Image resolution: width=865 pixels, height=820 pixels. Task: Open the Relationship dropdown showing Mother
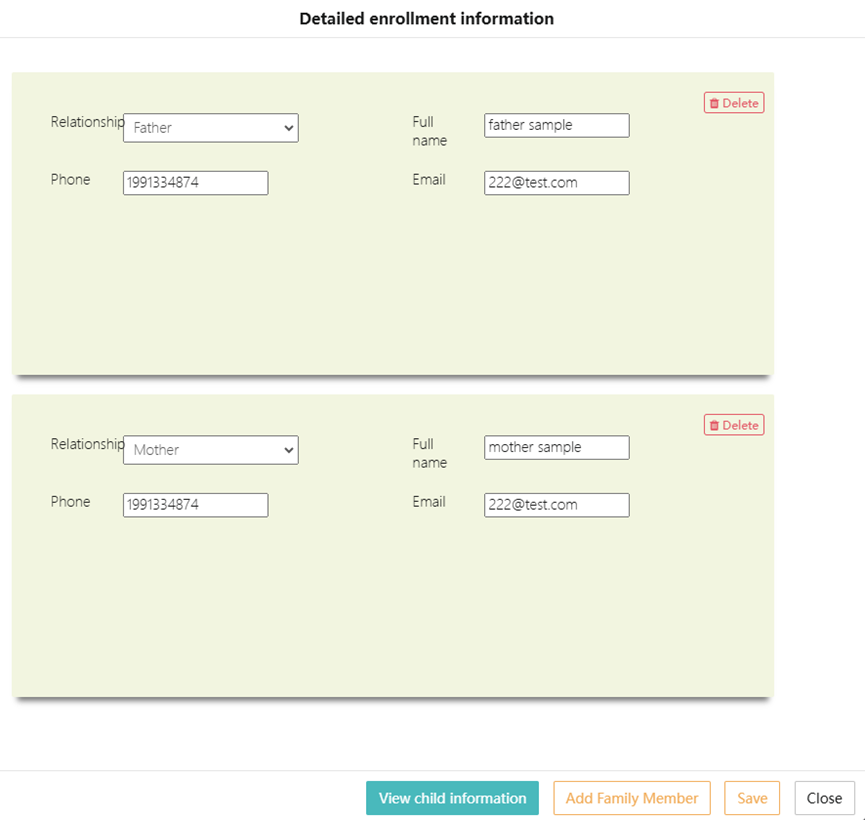tap(210, 450)
